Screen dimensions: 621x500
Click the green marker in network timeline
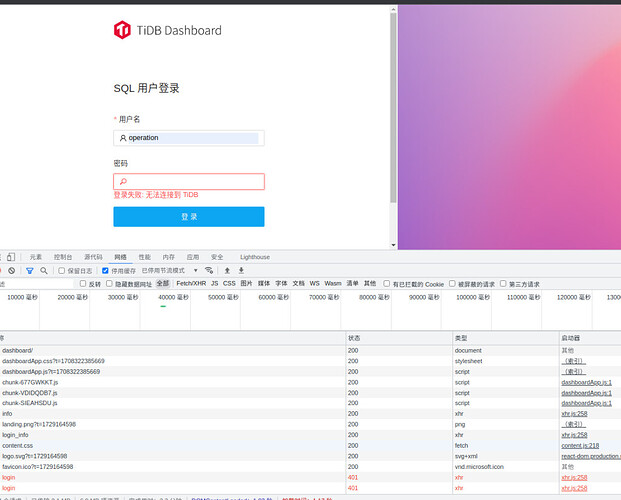coord(163,306)
